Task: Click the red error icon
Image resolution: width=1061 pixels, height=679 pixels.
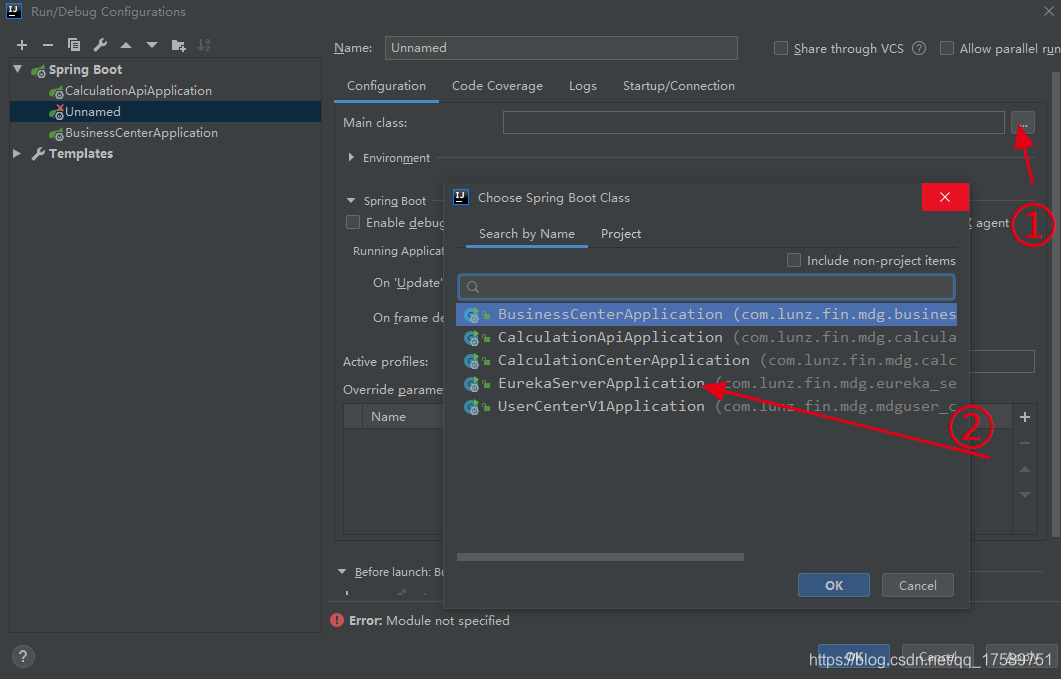Action: (337, 620)
